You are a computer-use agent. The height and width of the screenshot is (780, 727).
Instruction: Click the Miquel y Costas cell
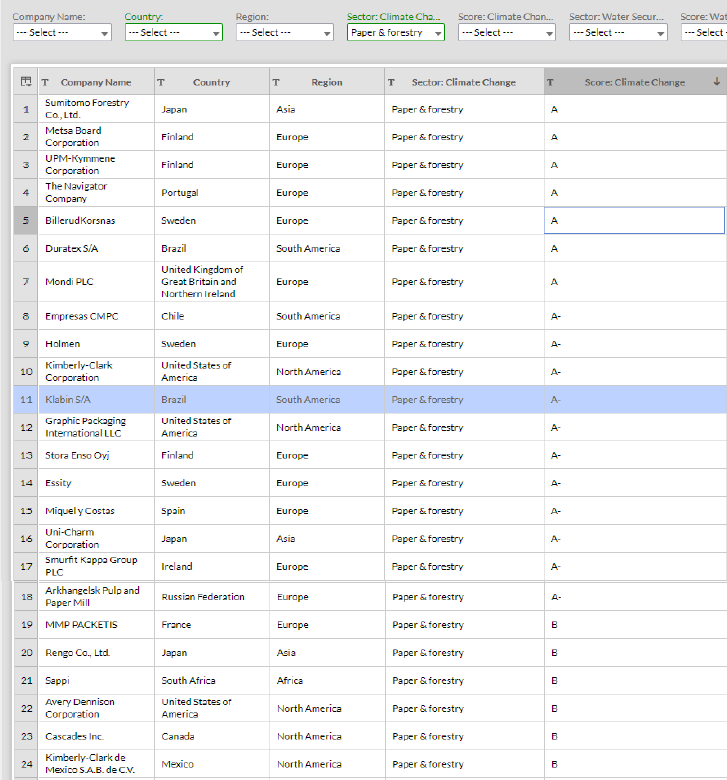(97, 511)
